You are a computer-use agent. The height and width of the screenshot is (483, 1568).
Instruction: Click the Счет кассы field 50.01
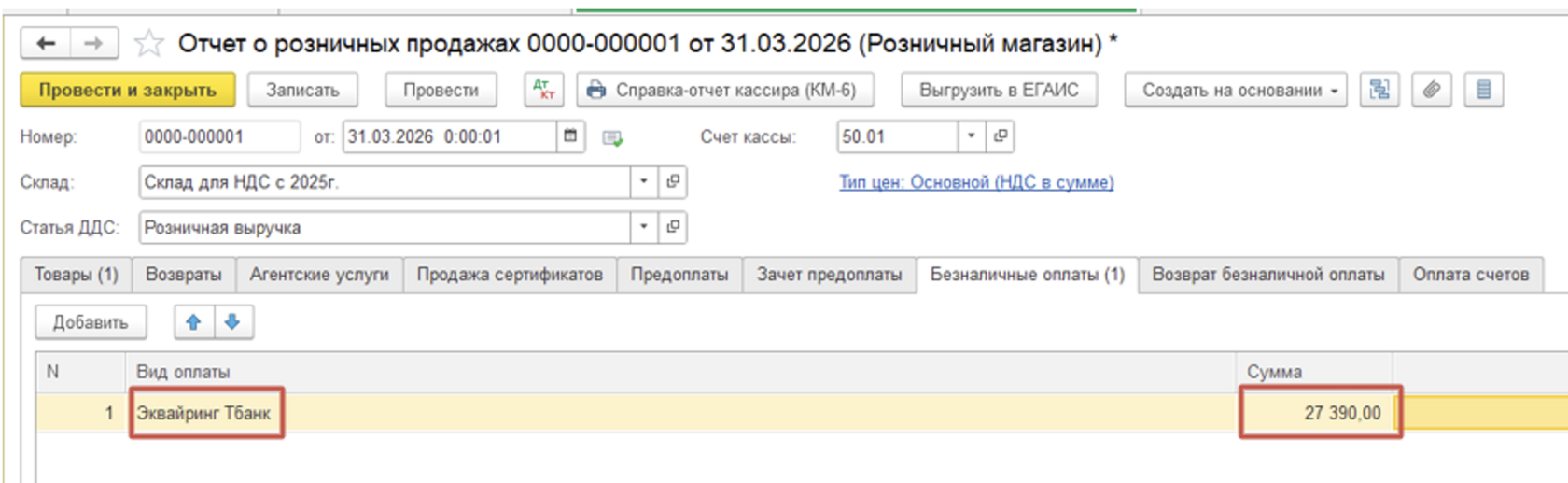[x=898, y=136]
